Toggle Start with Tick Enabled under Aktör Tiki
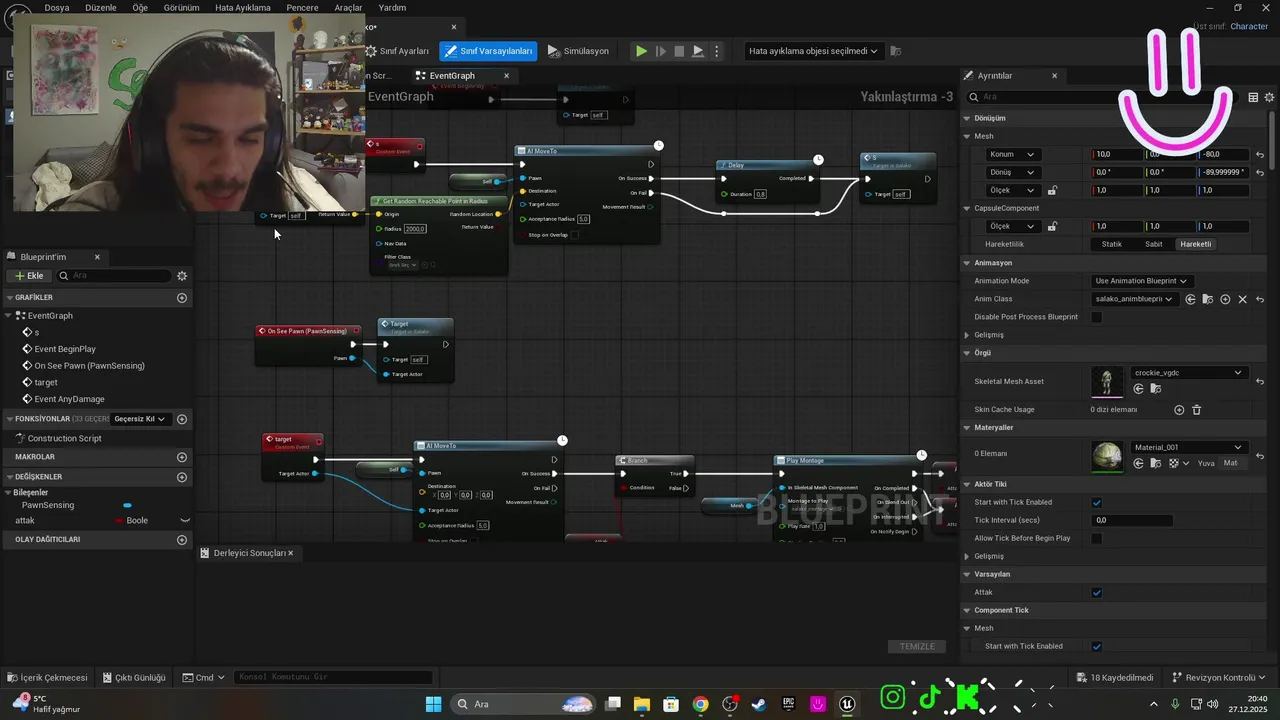 pos(1097,503)
